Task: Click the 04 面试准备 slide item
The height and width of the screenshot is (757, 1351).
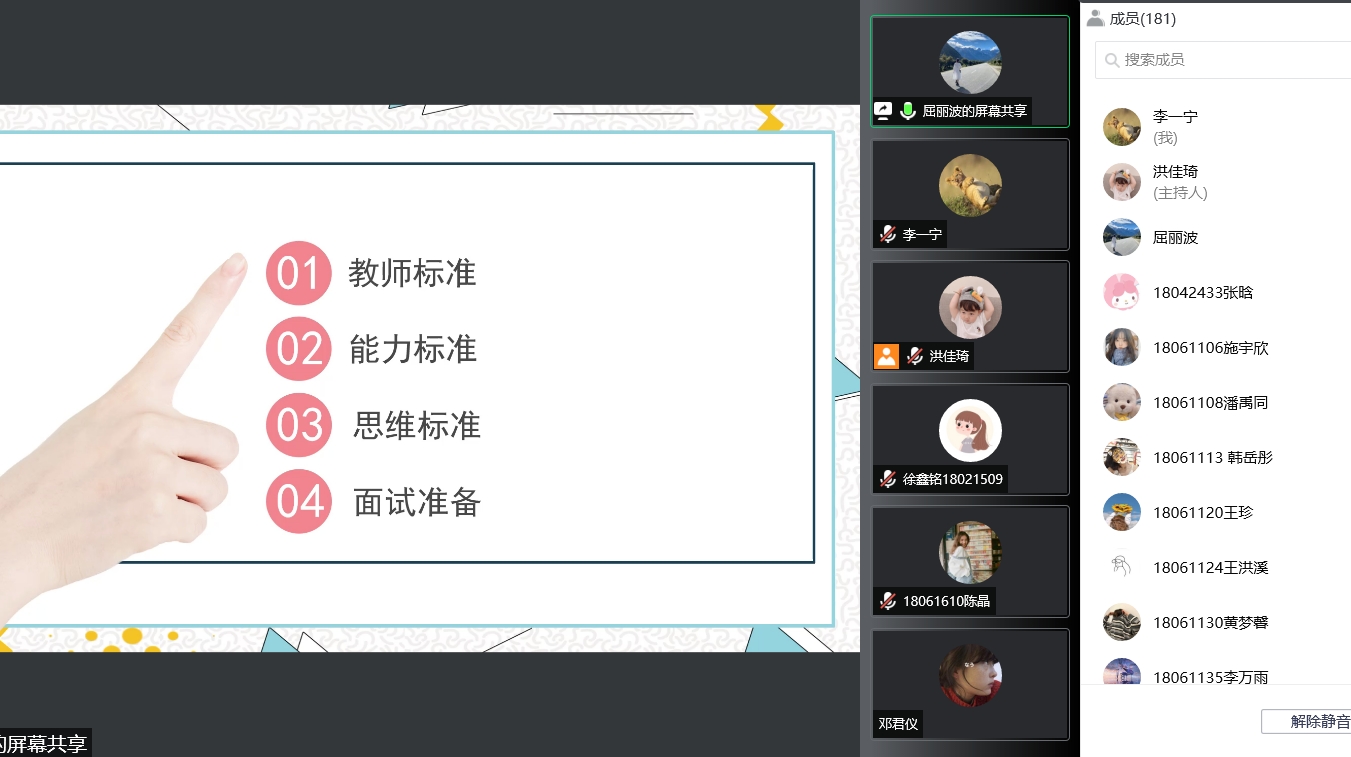Action: (374, 501)
